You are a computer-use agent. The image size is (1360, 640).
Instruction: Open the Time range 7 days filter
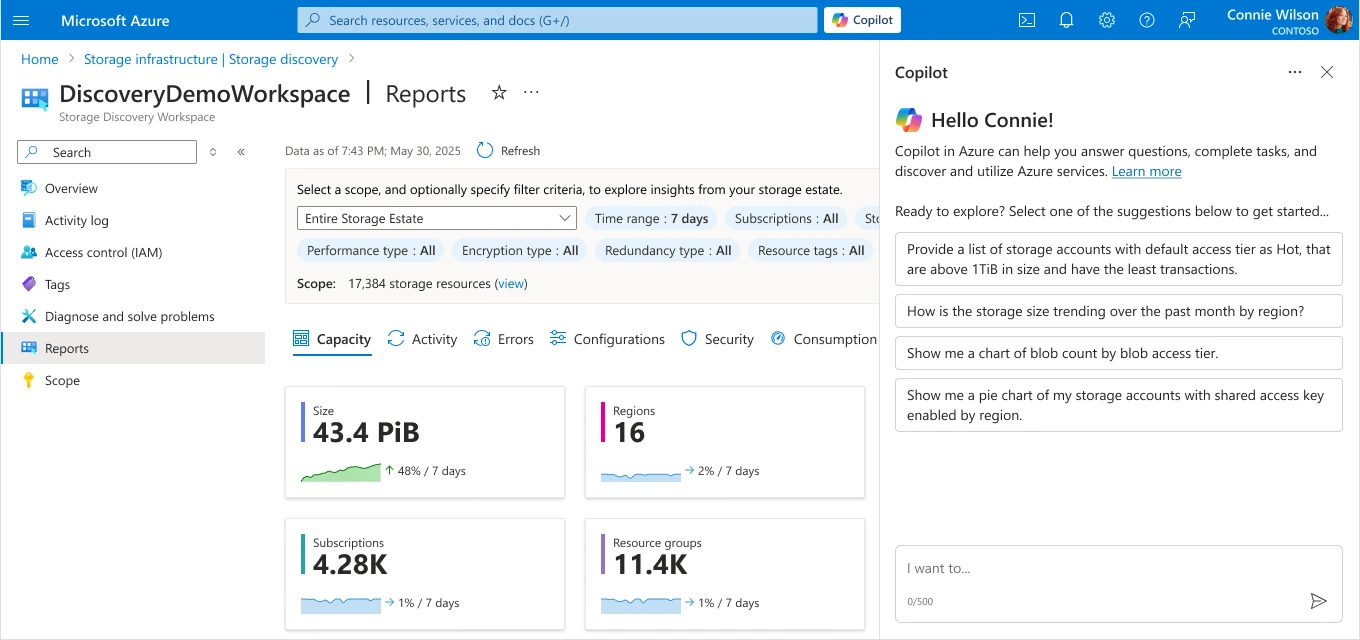click(x=651, y=217)
